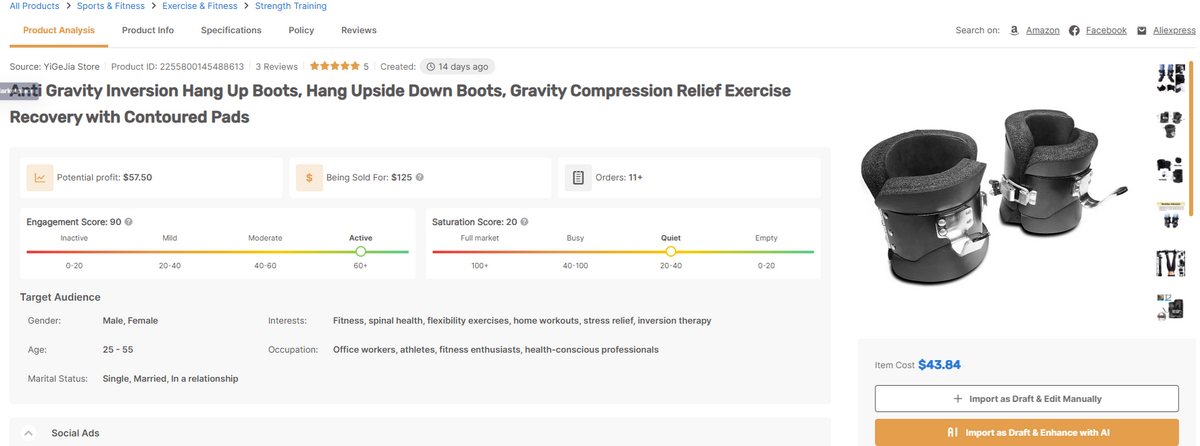Image resolution: width=1200 pixels, height=446 pixels.
Task: Search this product on Amazon
Action: 1043,30
